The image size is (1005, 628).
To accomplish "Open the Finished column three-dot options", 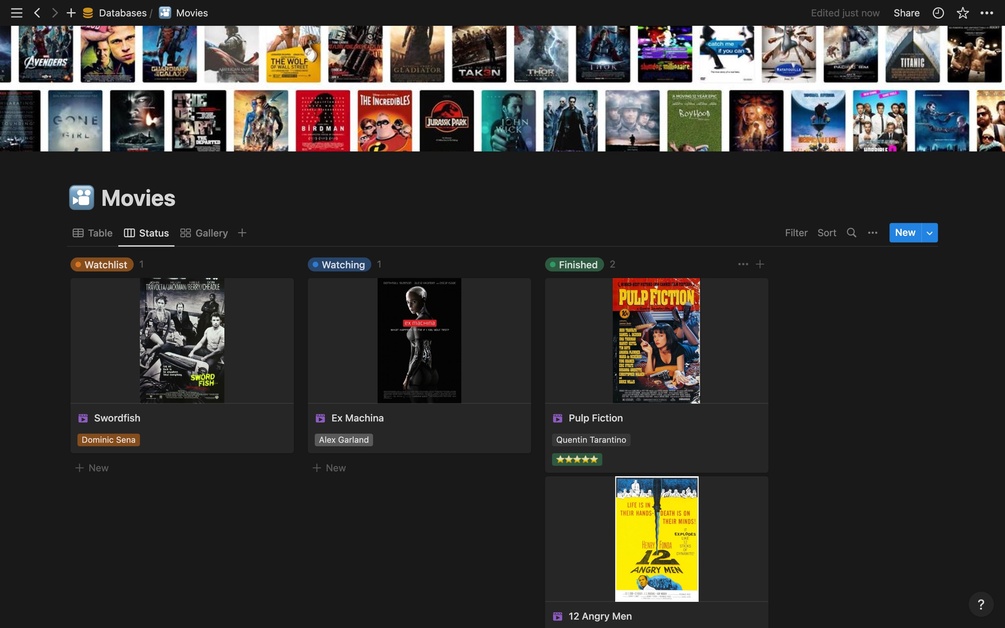I will 743,264.
